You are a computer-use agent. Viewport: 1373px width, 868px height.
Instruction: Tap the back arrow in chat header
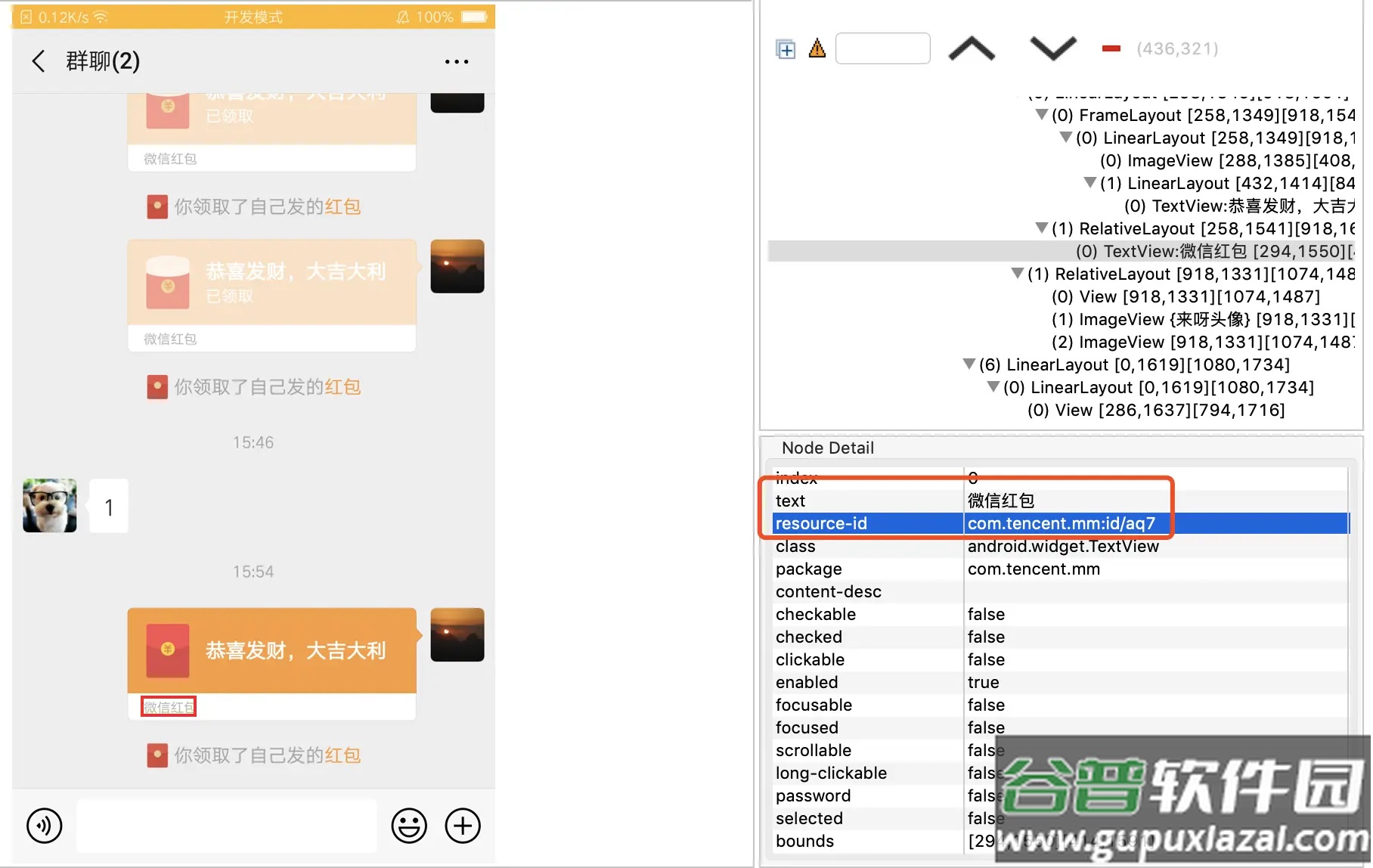click(39, 61)
